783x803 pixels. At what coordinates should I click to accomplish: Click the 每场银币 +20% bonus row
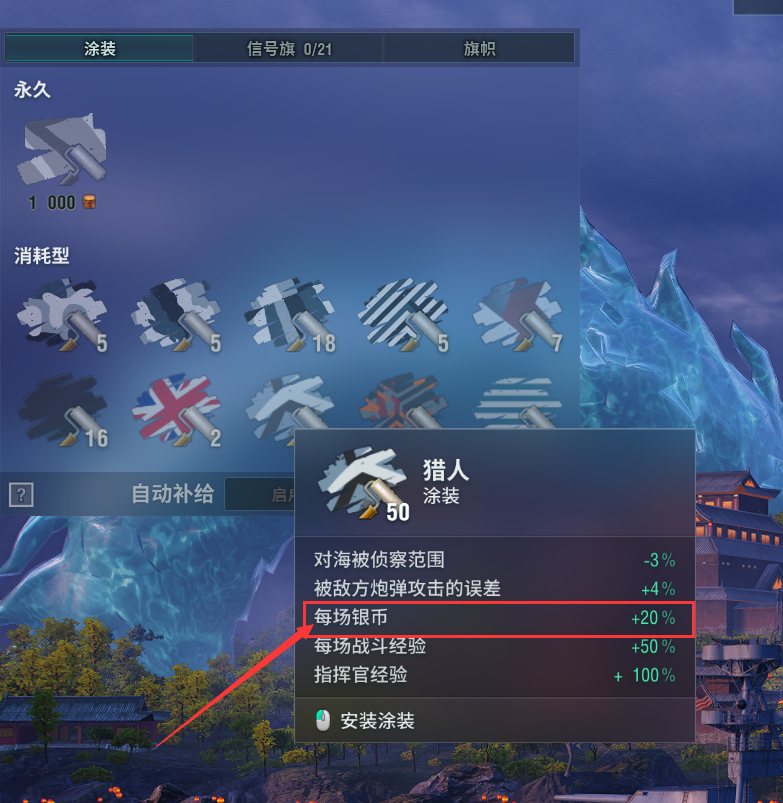tap(498, 619)
